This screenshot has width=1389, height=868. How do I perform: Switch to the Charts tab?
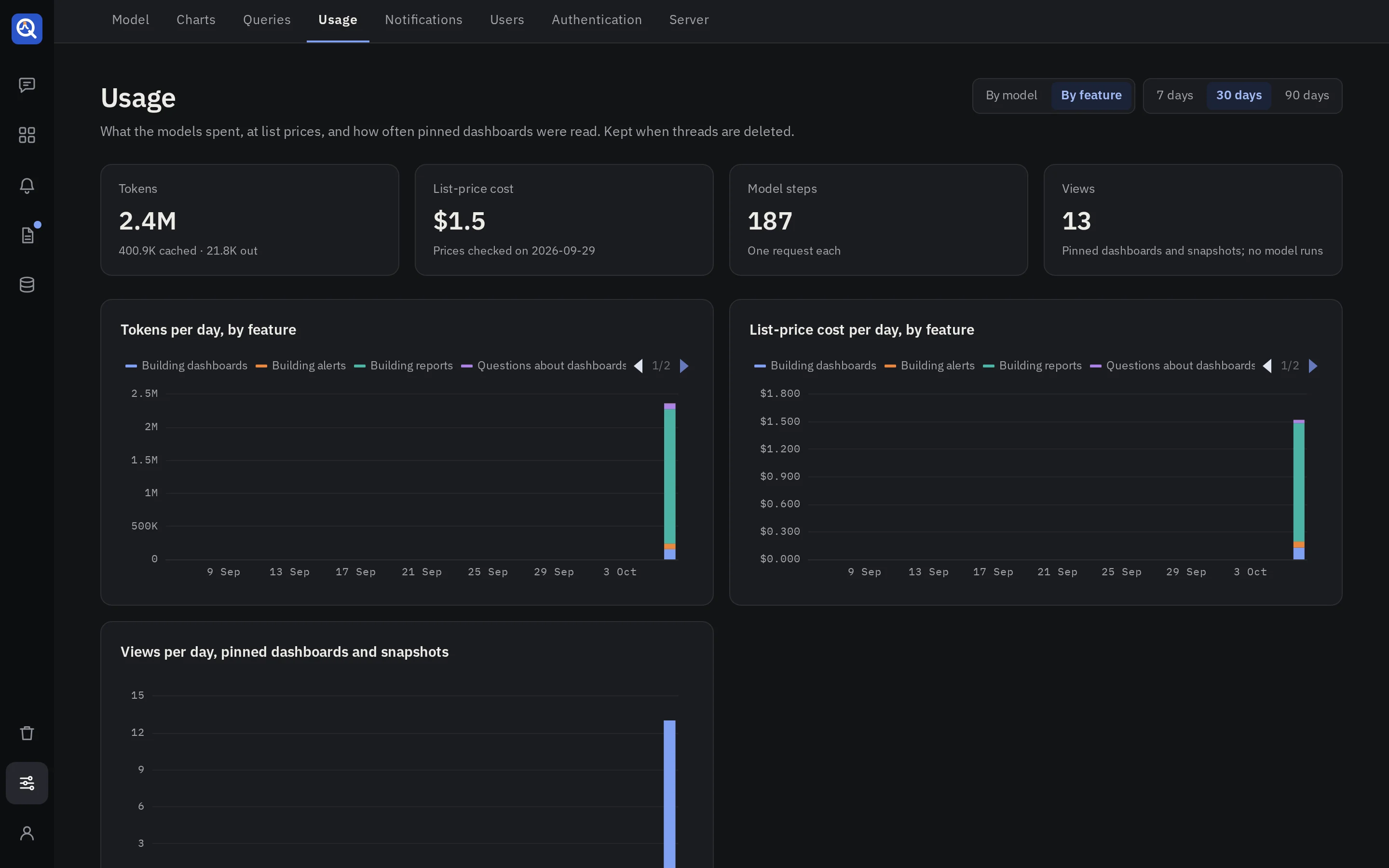point(196,20)
